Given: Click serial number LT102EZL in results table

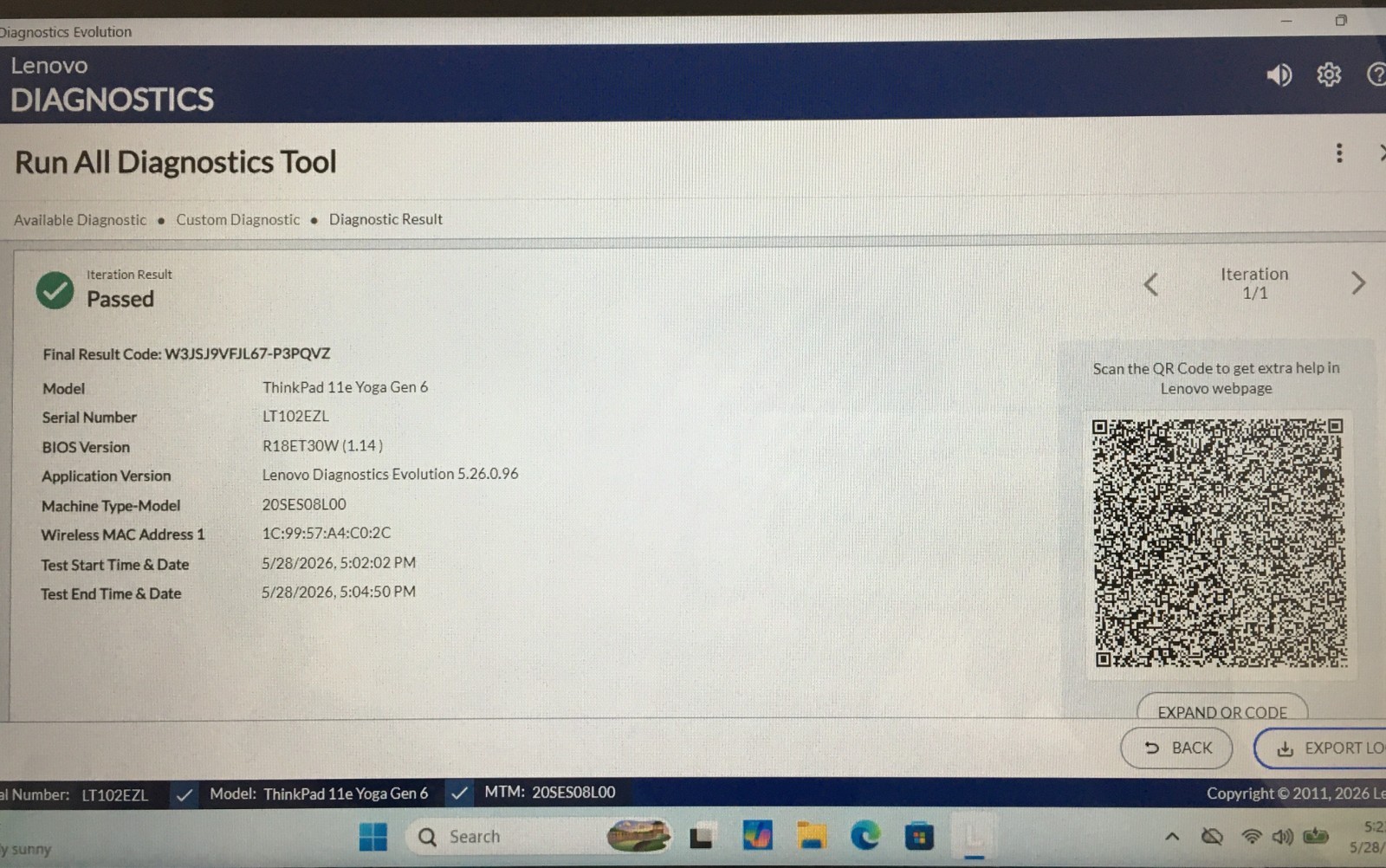Looking at the screenshot, I should [x=295, y=416].
